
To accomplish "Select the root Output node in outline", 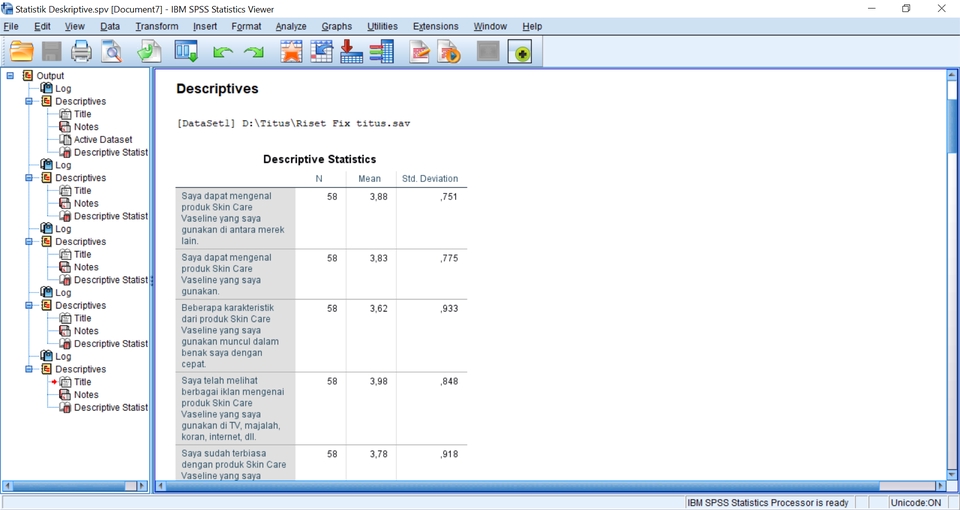I will [x=50, y=76].
